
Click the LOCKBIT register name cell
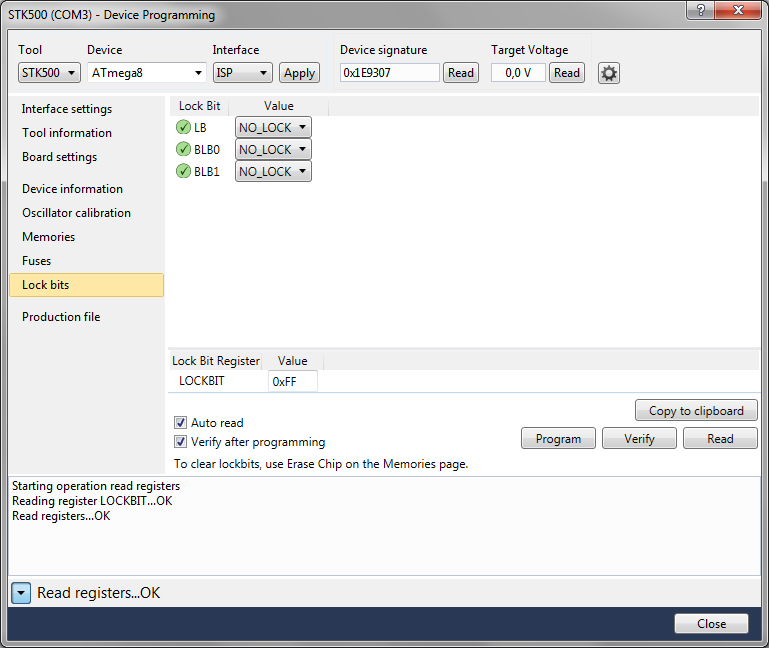pyautogui.click(x=202, y=381)
